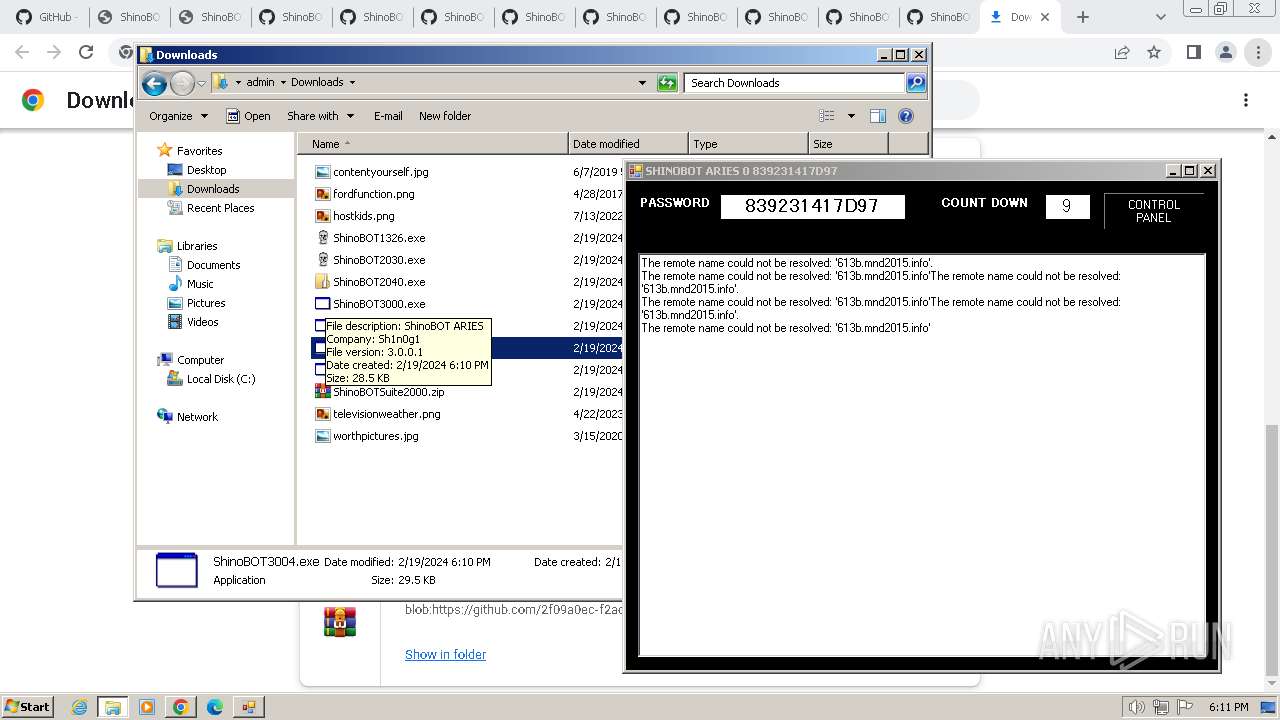This screenshot has width=1280, height=720.
Task: Click the ShinoBOT password field
Action: point(812,206)
